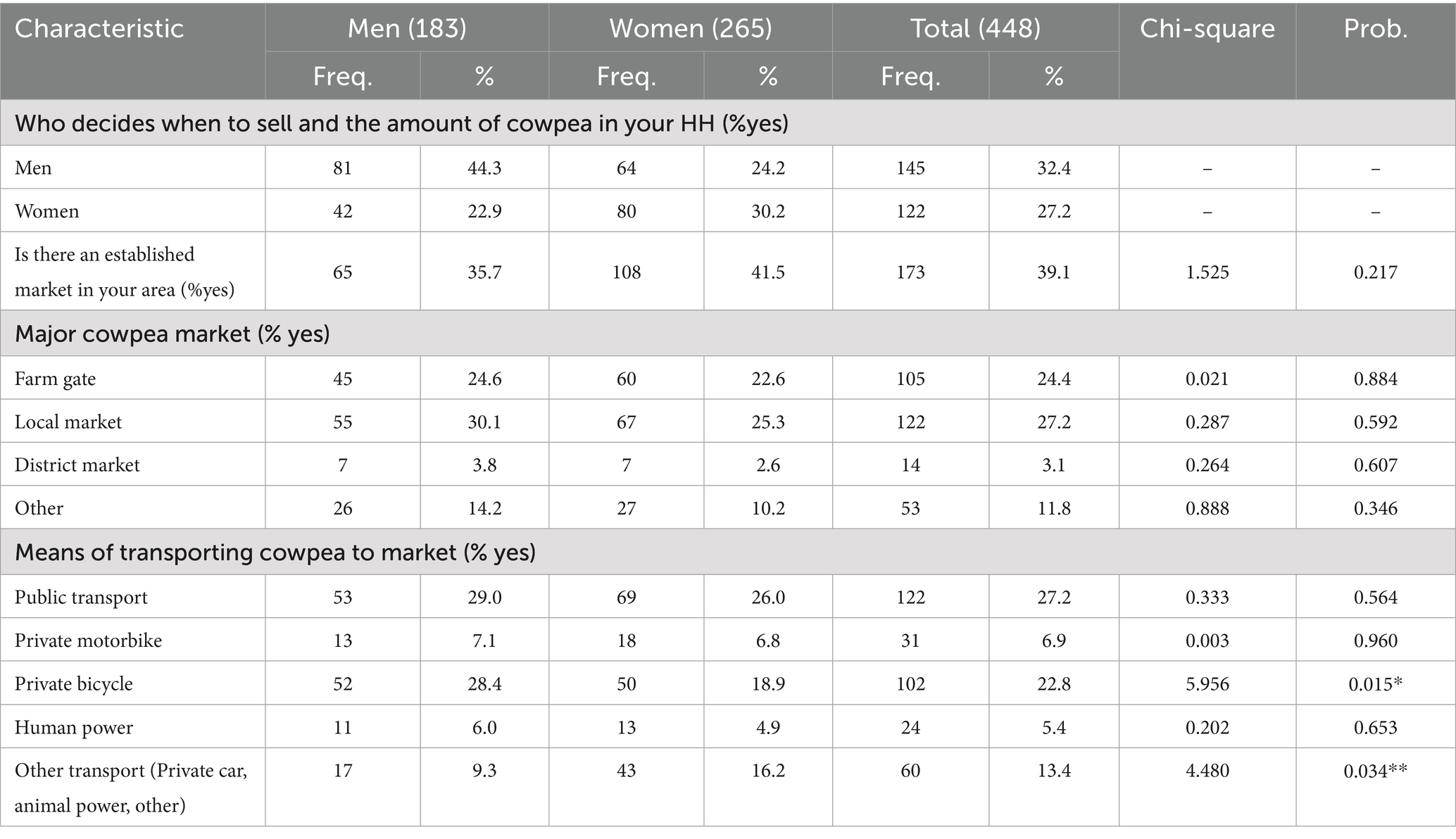Click the 'Is there an established market' cell
The image size is (1456, 839).
click(x=133, y=272)
